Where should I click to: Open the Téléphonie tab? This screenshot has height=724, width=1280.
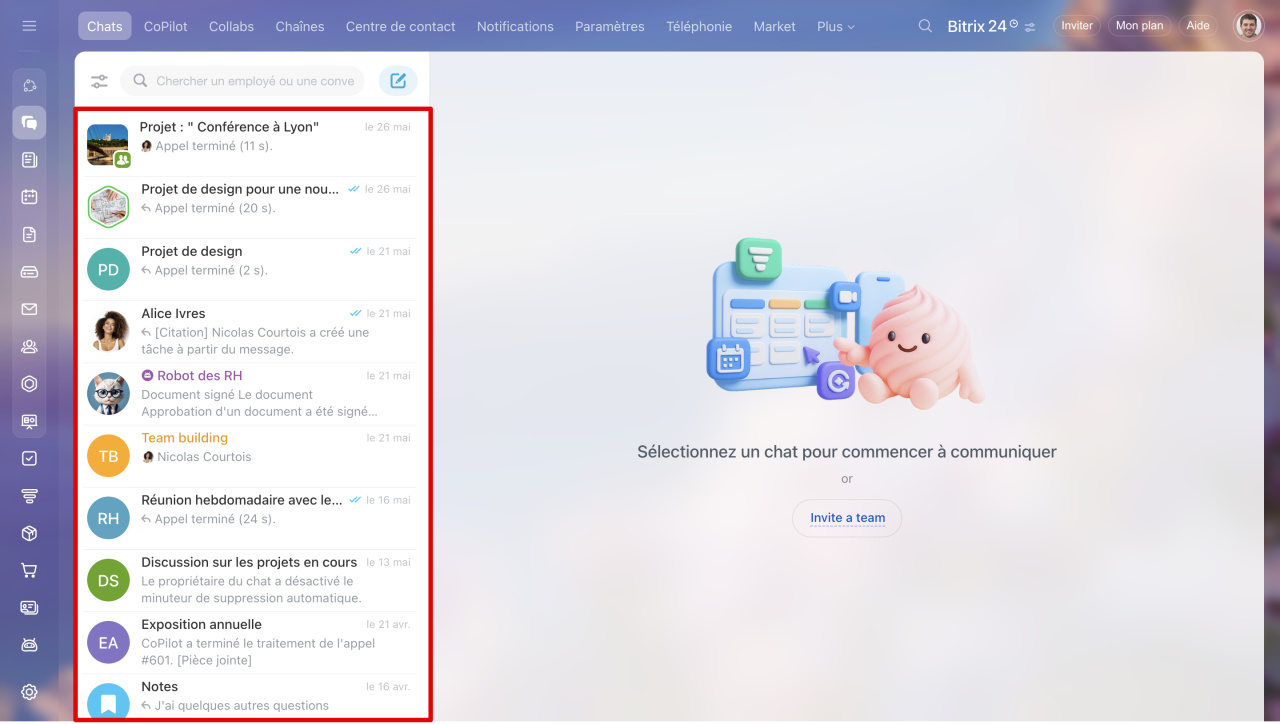click(x=699, y=26)
